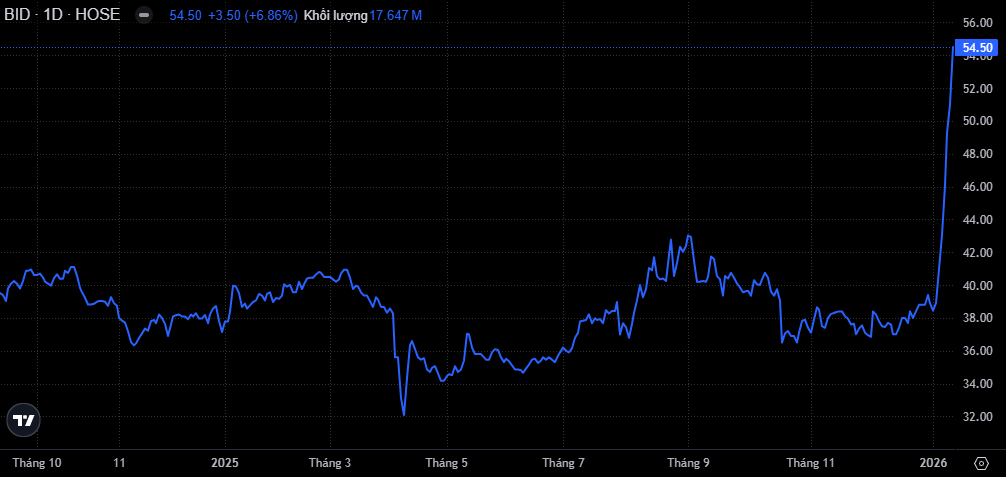
Task: Click the 32.00 price scale label
Action: (x=976, y=416)
